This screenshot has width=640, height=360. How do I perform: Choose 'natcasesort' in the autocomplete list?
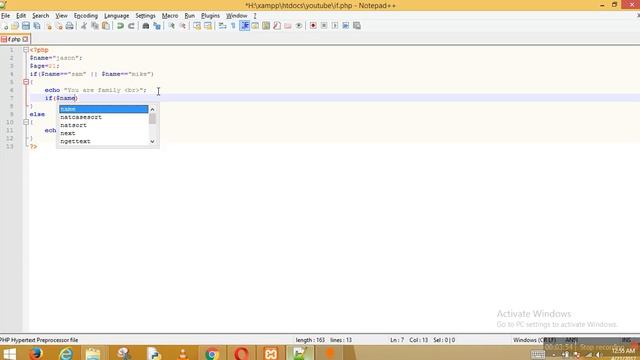[104, 117]
